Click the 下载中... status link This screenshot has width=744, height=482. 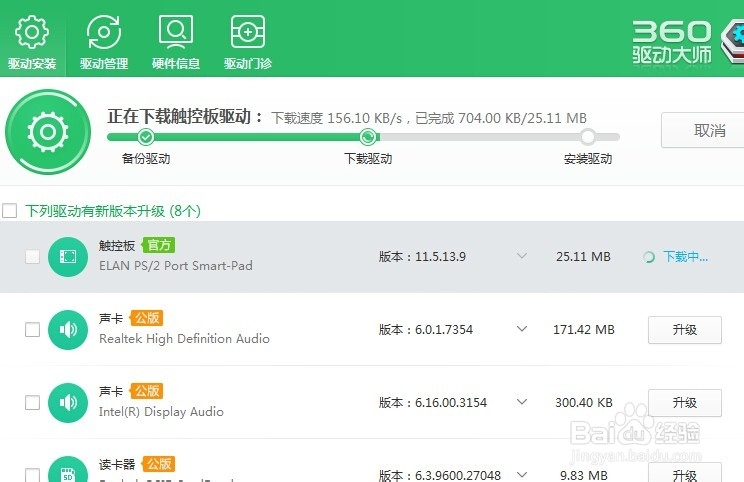(686, 257)
